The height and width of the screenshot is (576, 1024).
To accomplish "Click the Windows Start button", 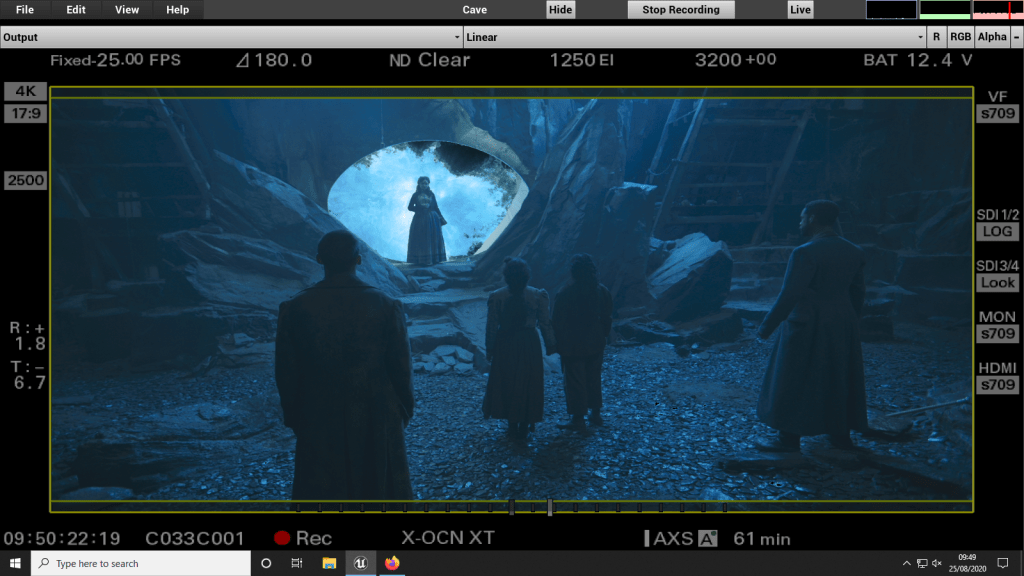I will [15, 563].
